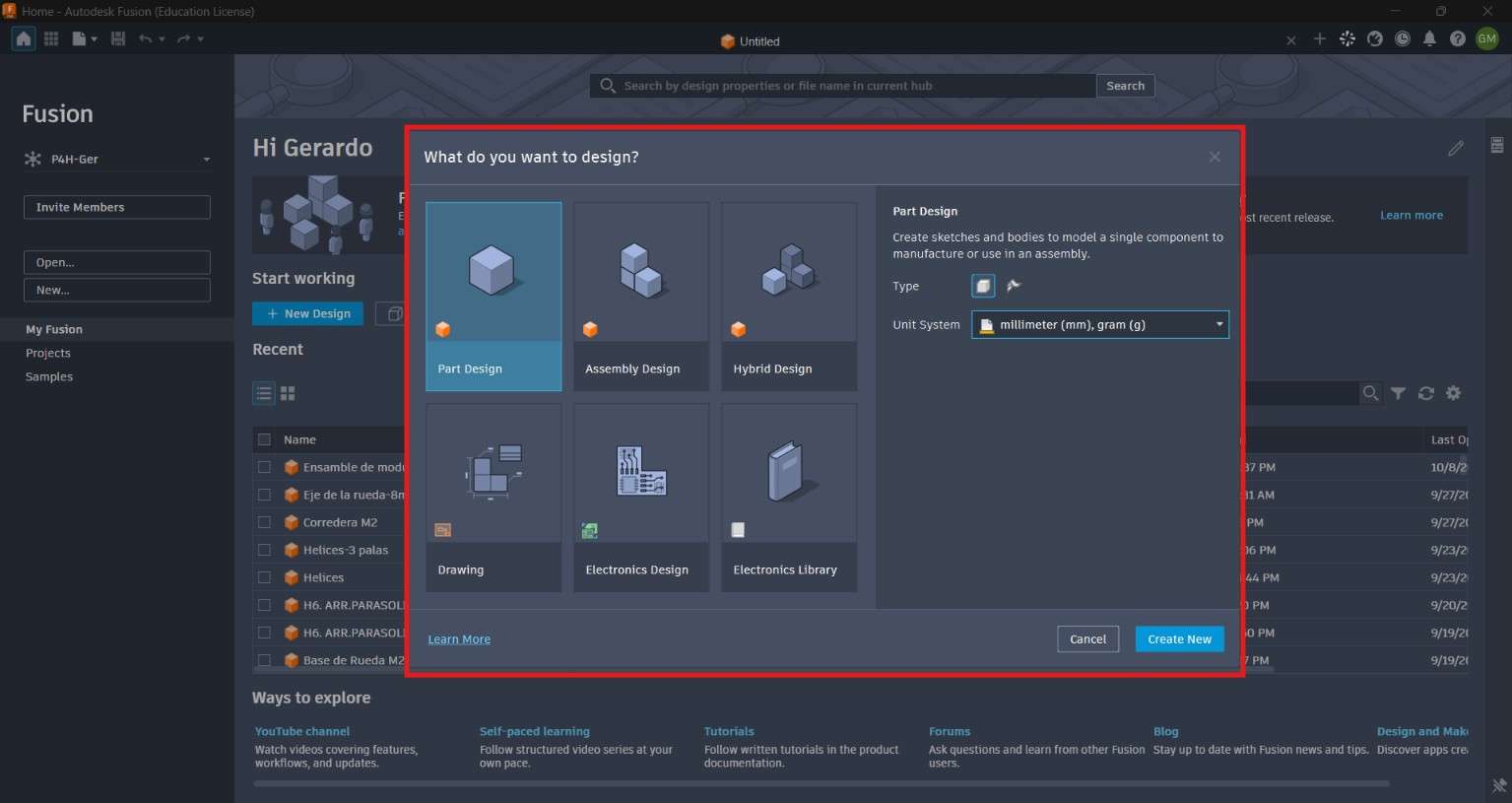Undo the last action
1512x803 pixels.
146,38
